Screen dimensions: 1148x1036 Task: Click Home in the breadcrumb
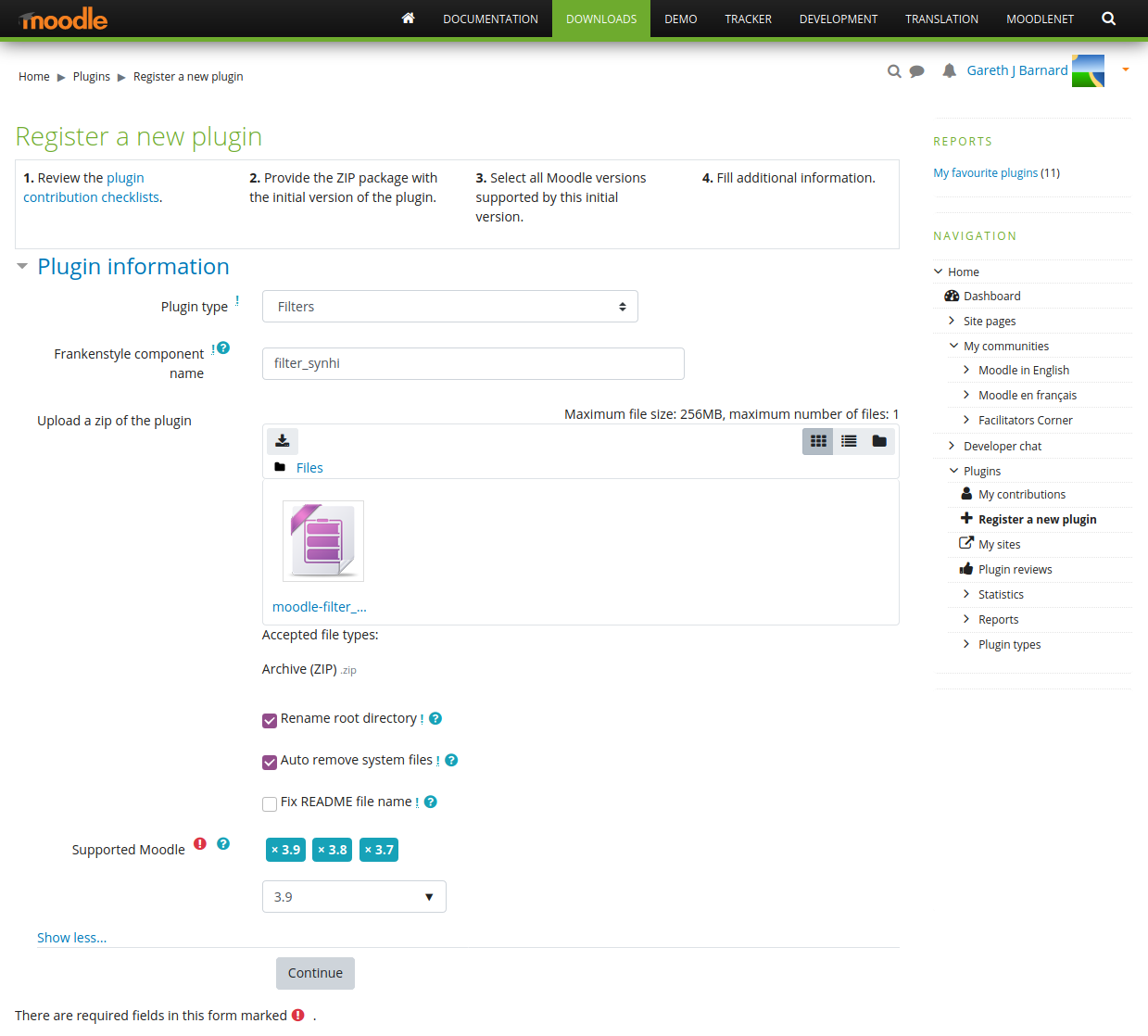34,76
